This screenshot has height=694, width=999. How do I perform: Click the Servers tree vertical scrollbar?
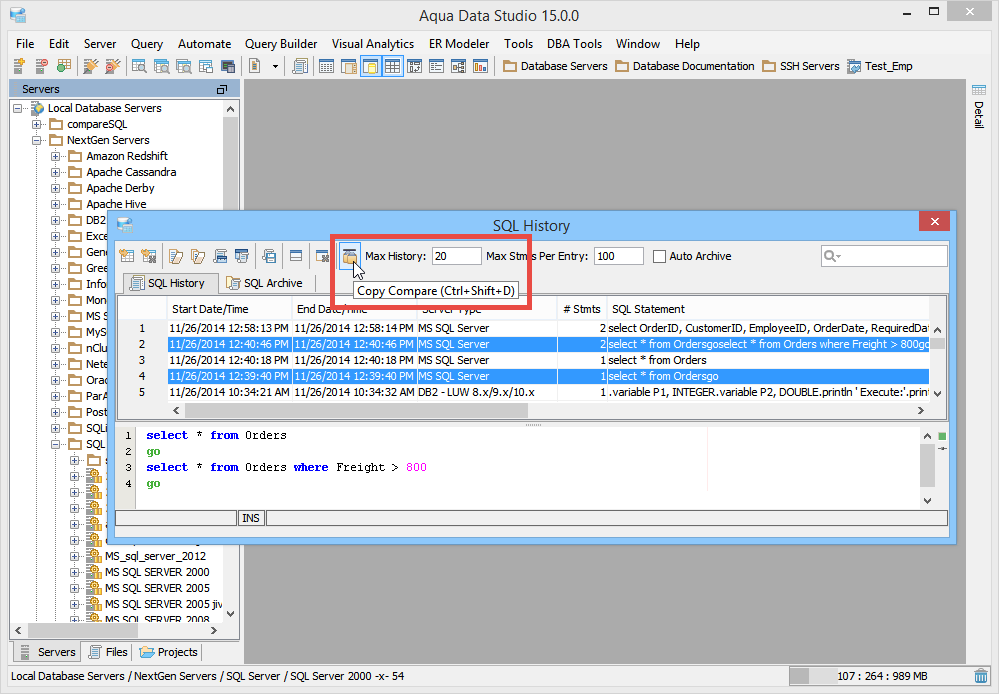[x=231, y=362]
